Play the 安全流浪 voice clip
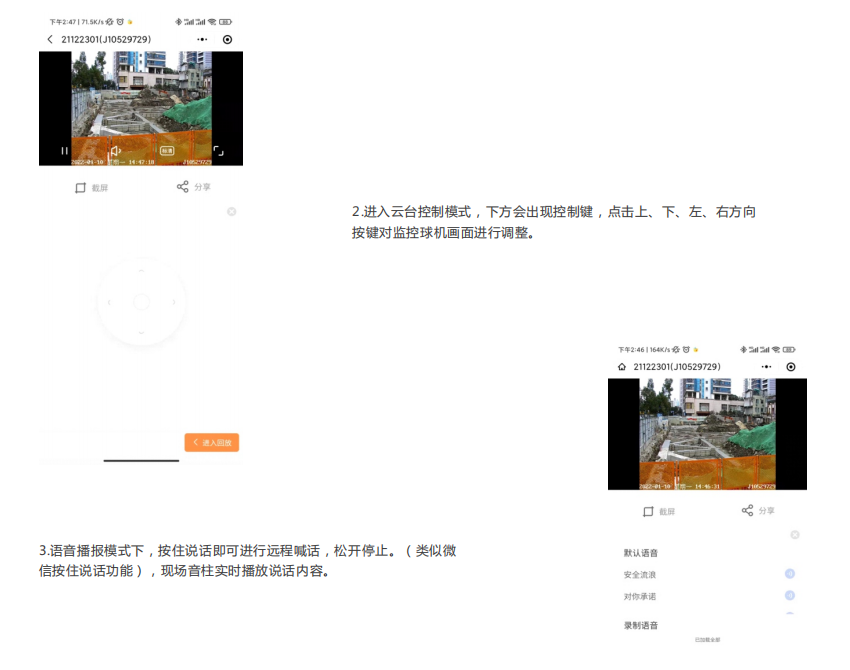This screenshot has height=670, width=850. tap(790, 574)
